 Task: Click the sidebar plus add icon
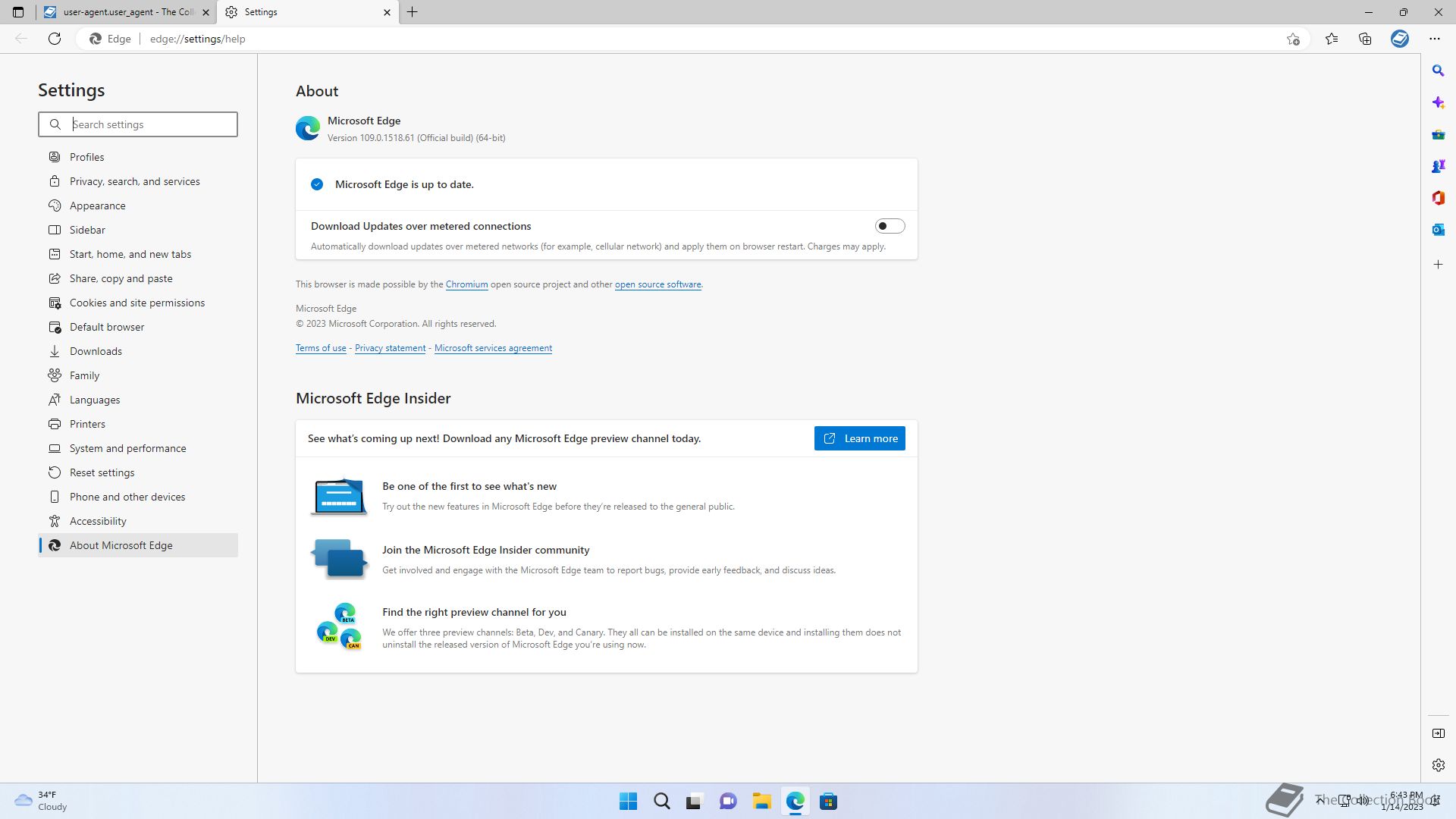tap(1438, 265)
